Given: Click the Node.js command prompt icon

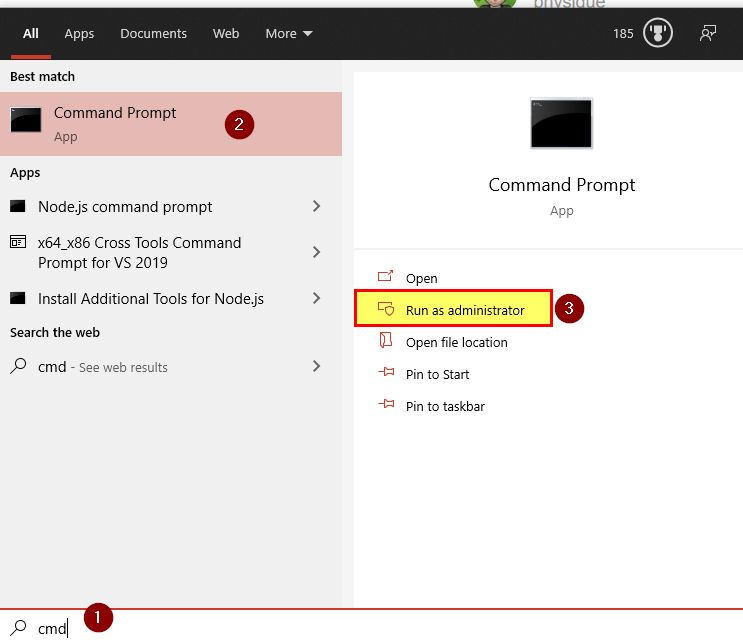Looking at the screenshot, I should click(18, 207).
